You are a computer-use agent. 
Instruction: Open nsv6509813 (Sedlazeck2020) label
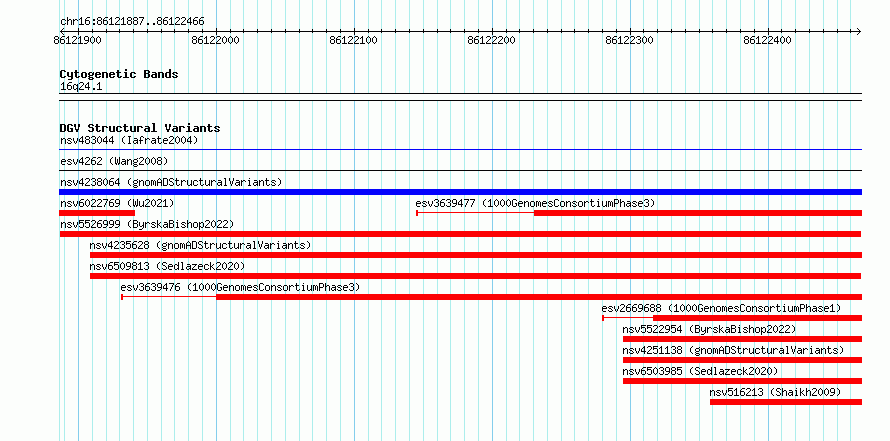pyautogui.click(x=167, y=266)
